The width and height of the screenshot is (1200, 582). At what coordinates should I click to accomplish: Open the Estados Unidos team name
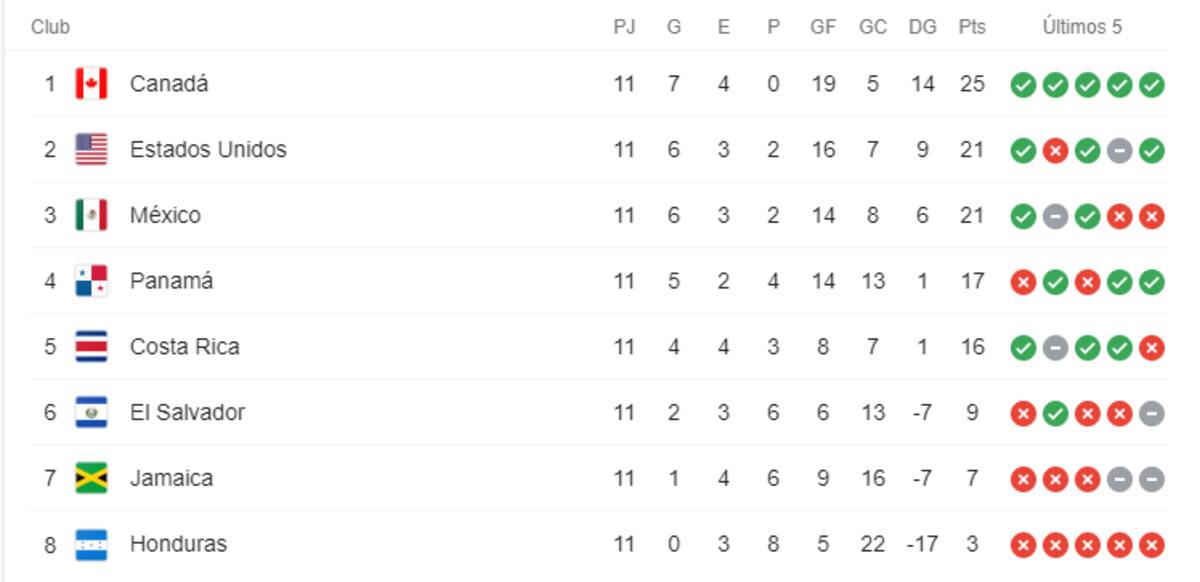[x=208, y=150]
